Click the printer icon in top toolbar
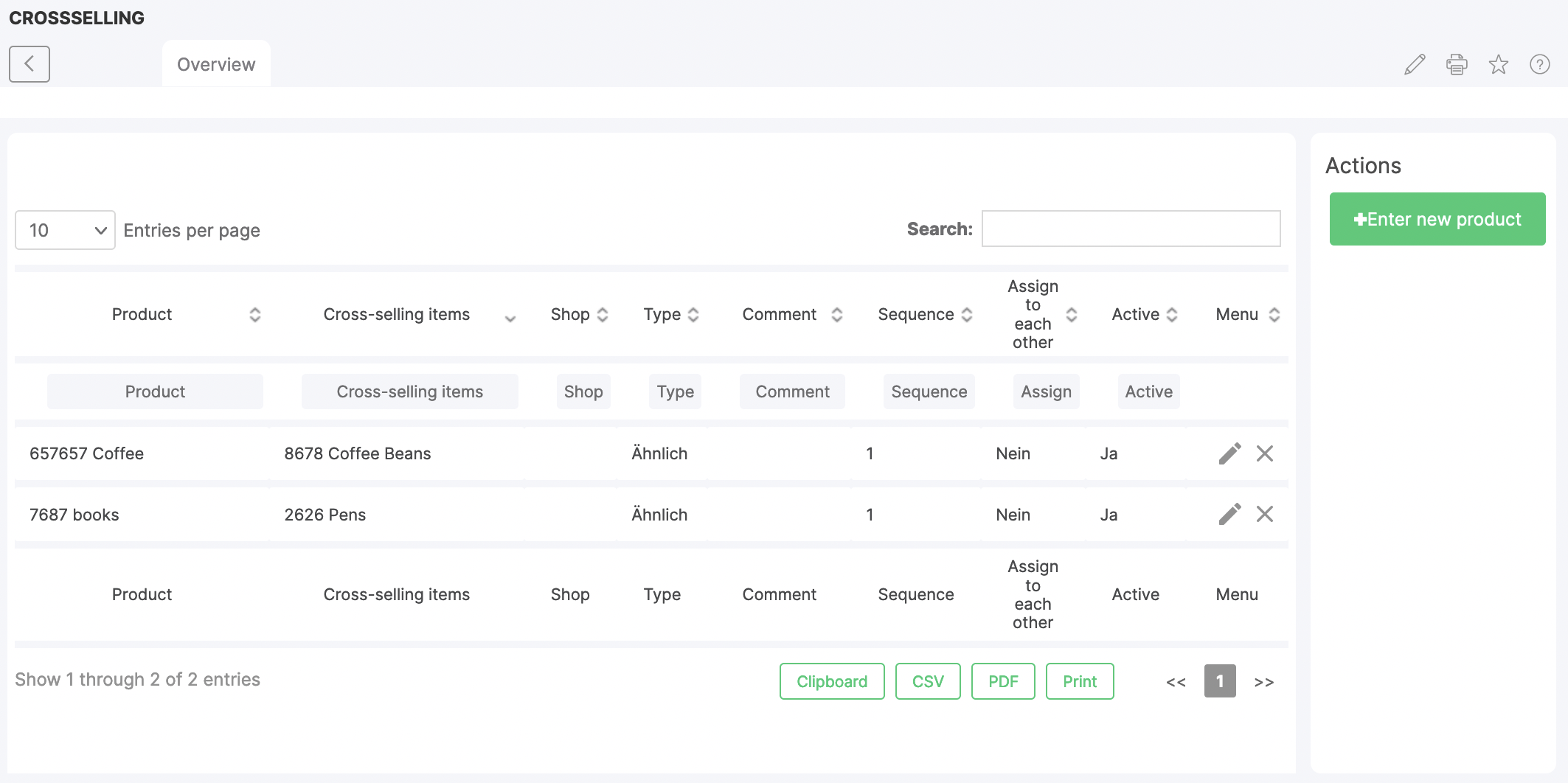 tap(1457, 65)
